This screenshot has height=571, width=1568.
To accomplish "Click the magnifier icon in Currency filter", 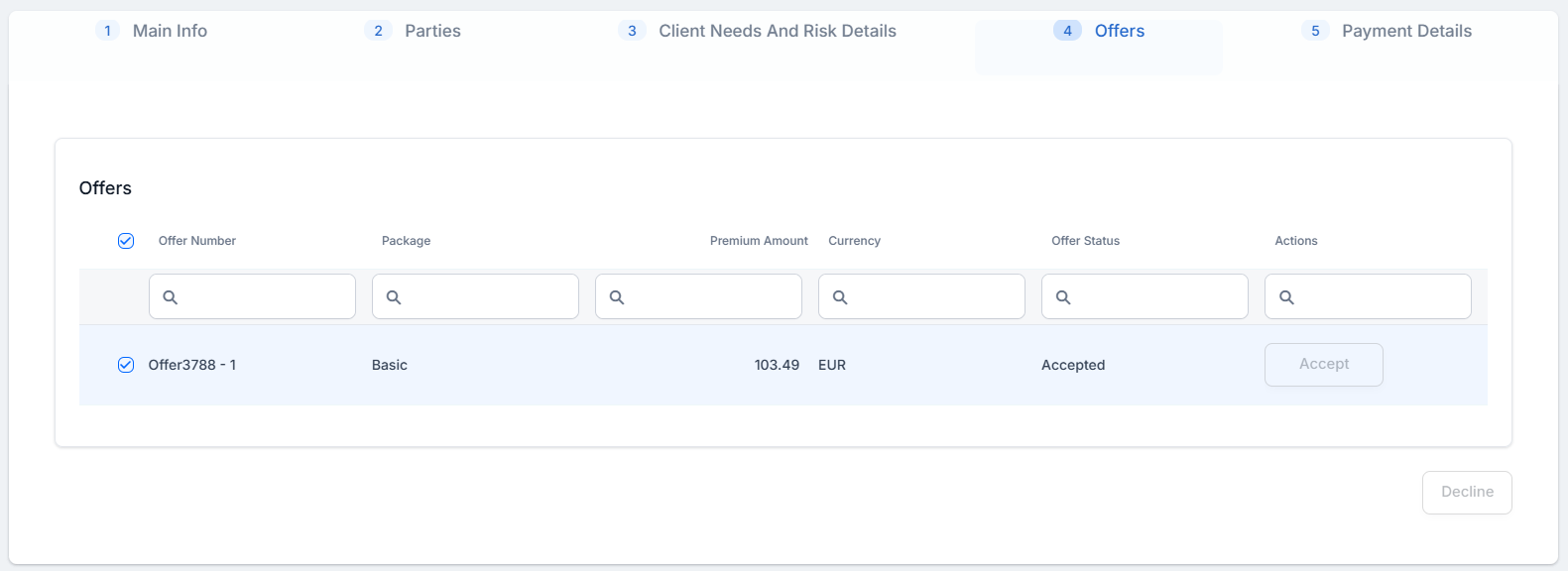I will click(x=840, y=297).
